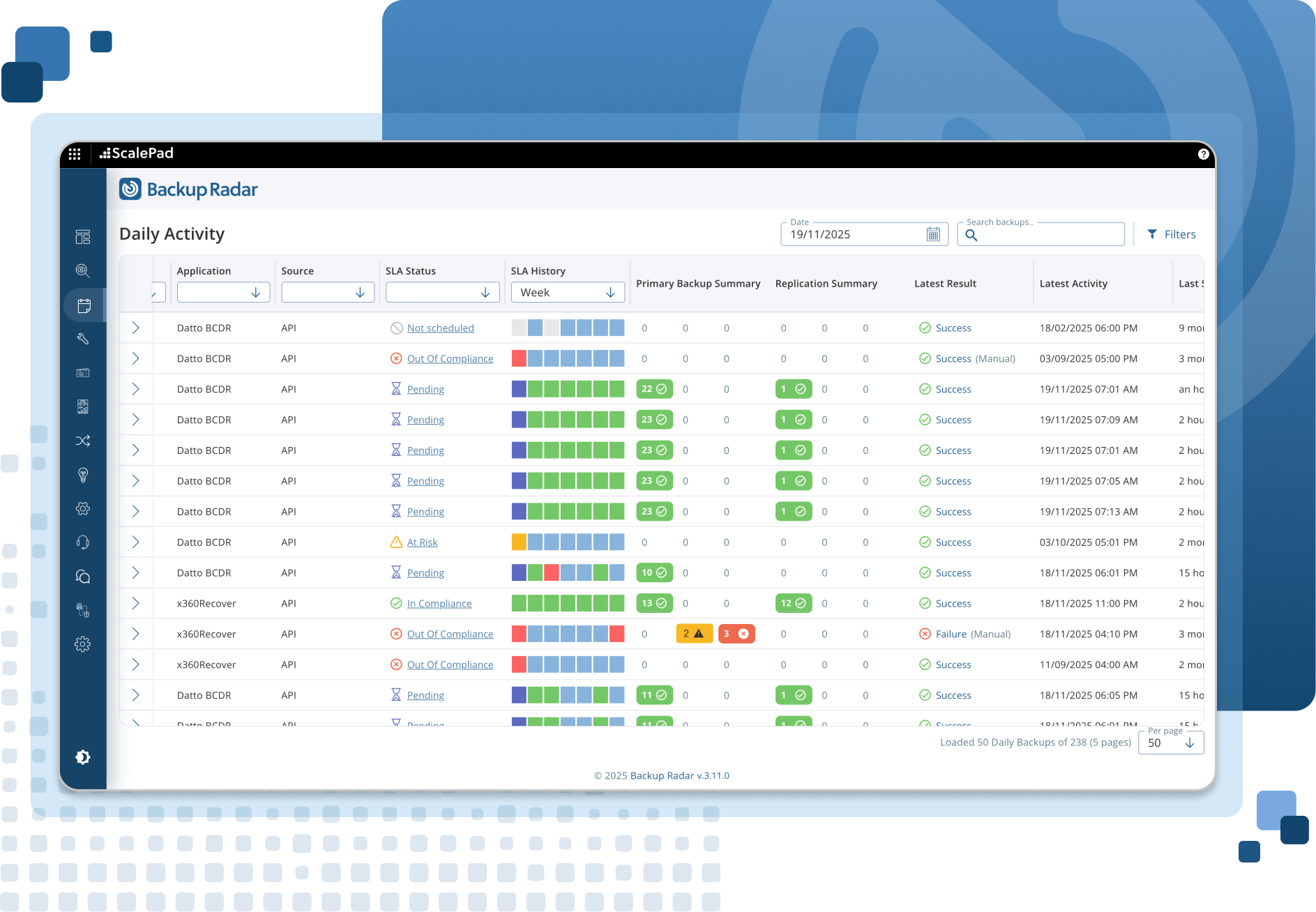The image size is (1316, 912).
Task: Open the Per page 50 dropdown
Action: click(x=1171, y=743)
